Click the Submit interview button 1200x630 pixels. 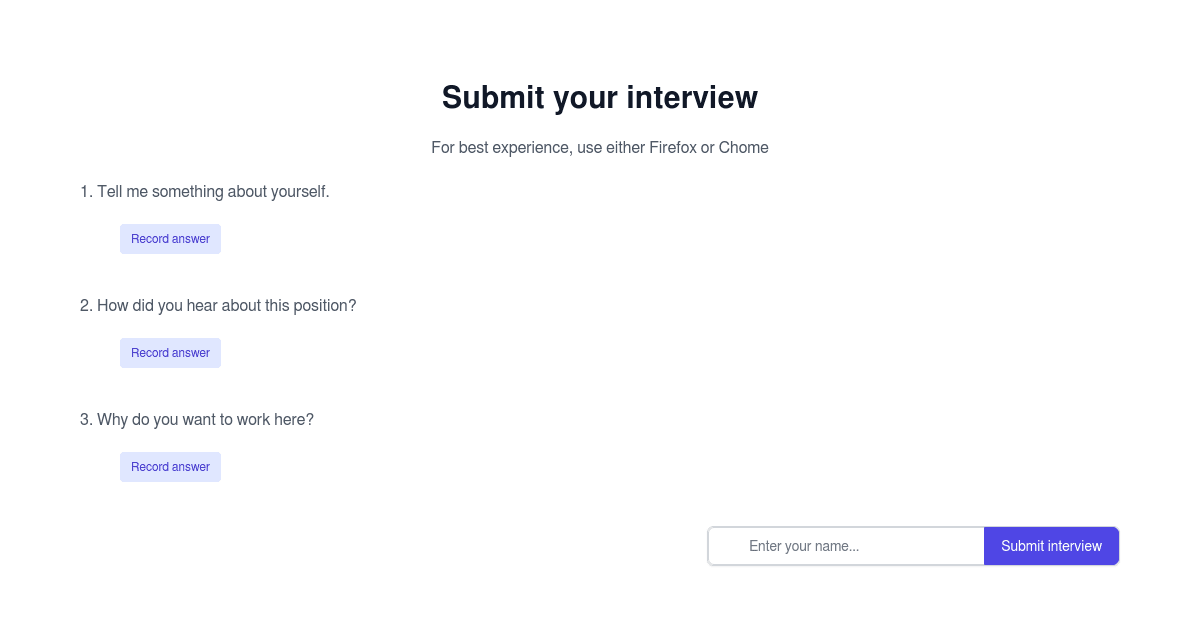click(1051, 546)
